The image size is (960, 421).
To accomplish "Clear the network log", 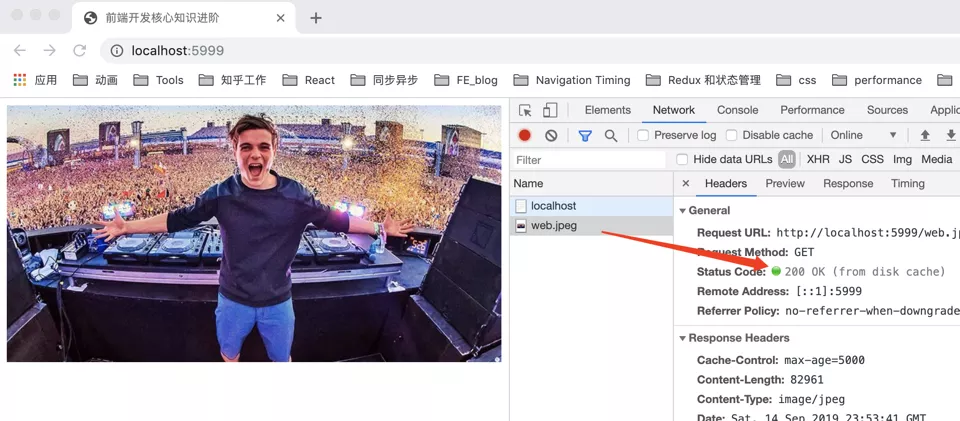I will coord(551,135).
